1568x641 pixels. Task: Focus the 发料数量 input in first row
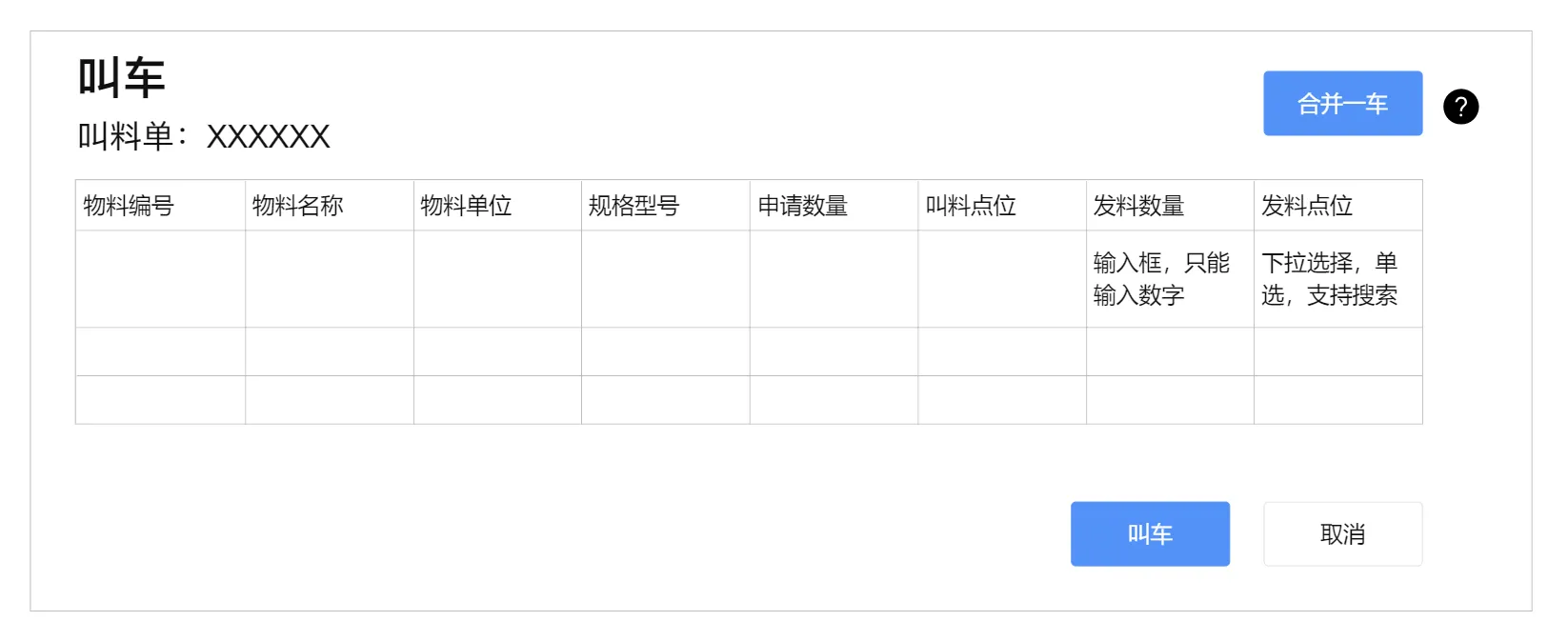click(x=1170, y=279)
